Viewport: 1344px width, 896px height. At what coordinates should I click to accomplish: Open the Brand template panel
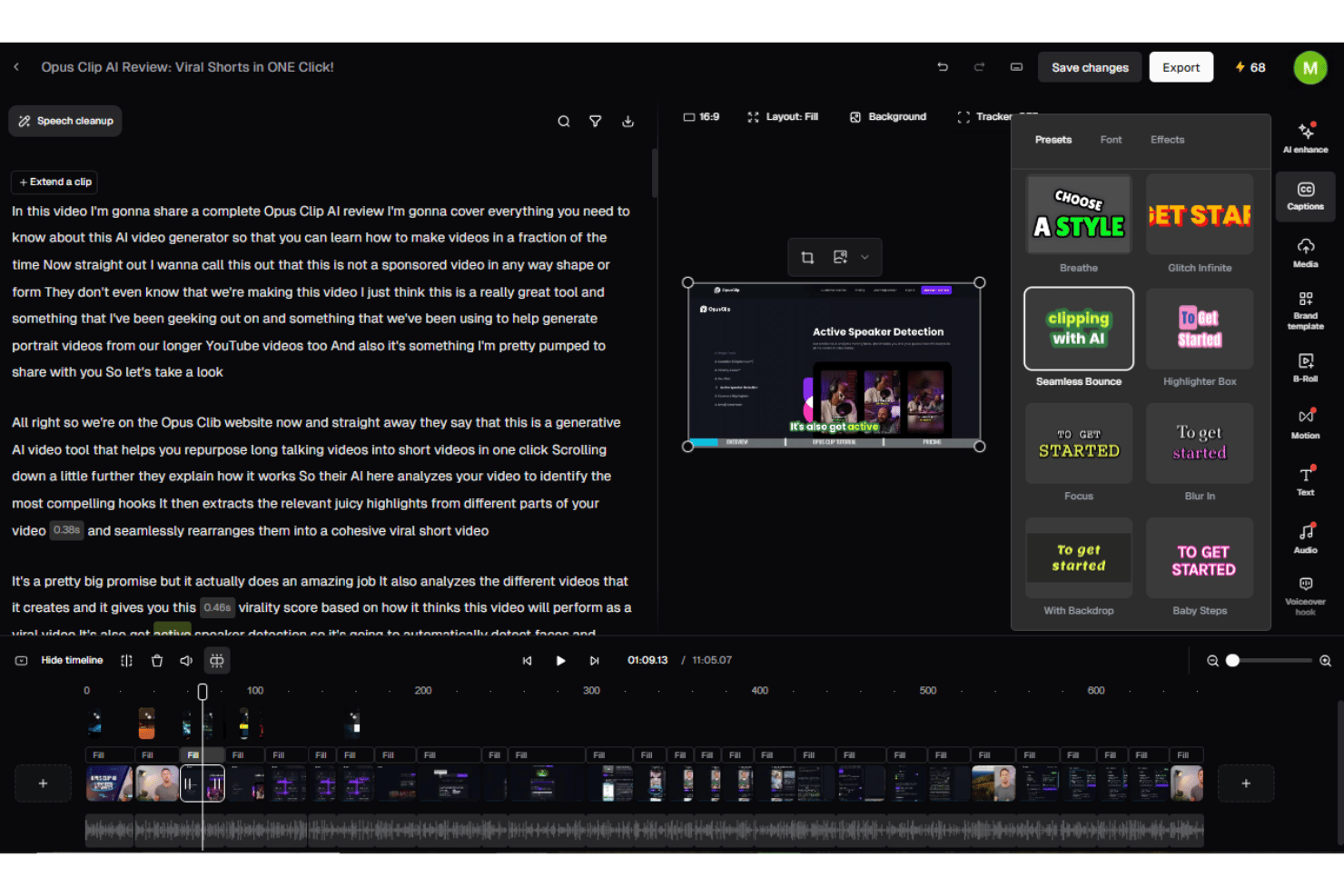[1305, 310]
